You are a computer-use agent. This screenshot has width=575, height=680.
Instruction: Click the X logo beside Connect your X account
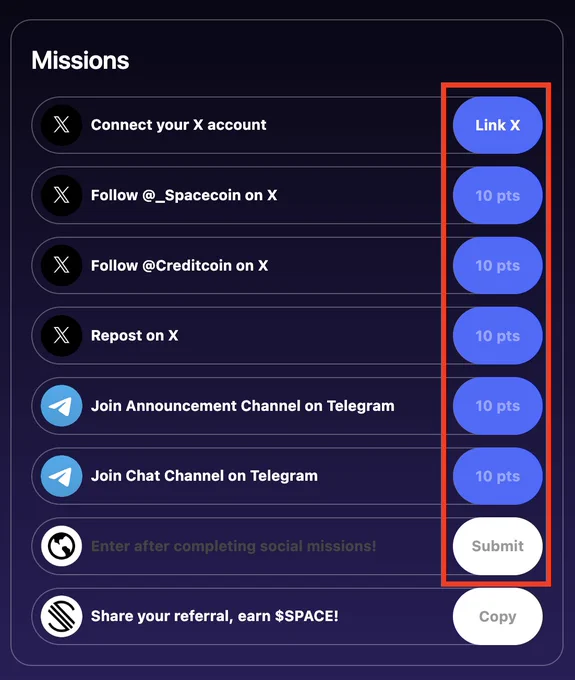tap(62, 125)
